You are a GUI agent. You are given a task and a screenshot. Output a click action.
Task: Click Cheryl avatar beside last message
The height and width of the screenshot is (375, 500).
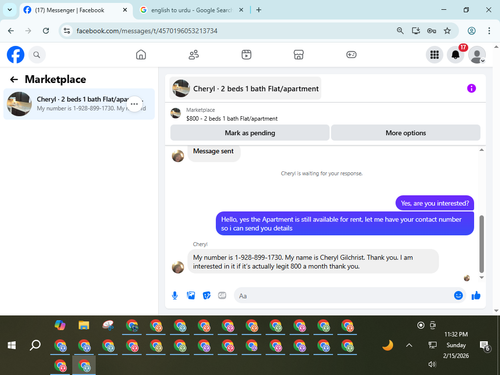178,267
